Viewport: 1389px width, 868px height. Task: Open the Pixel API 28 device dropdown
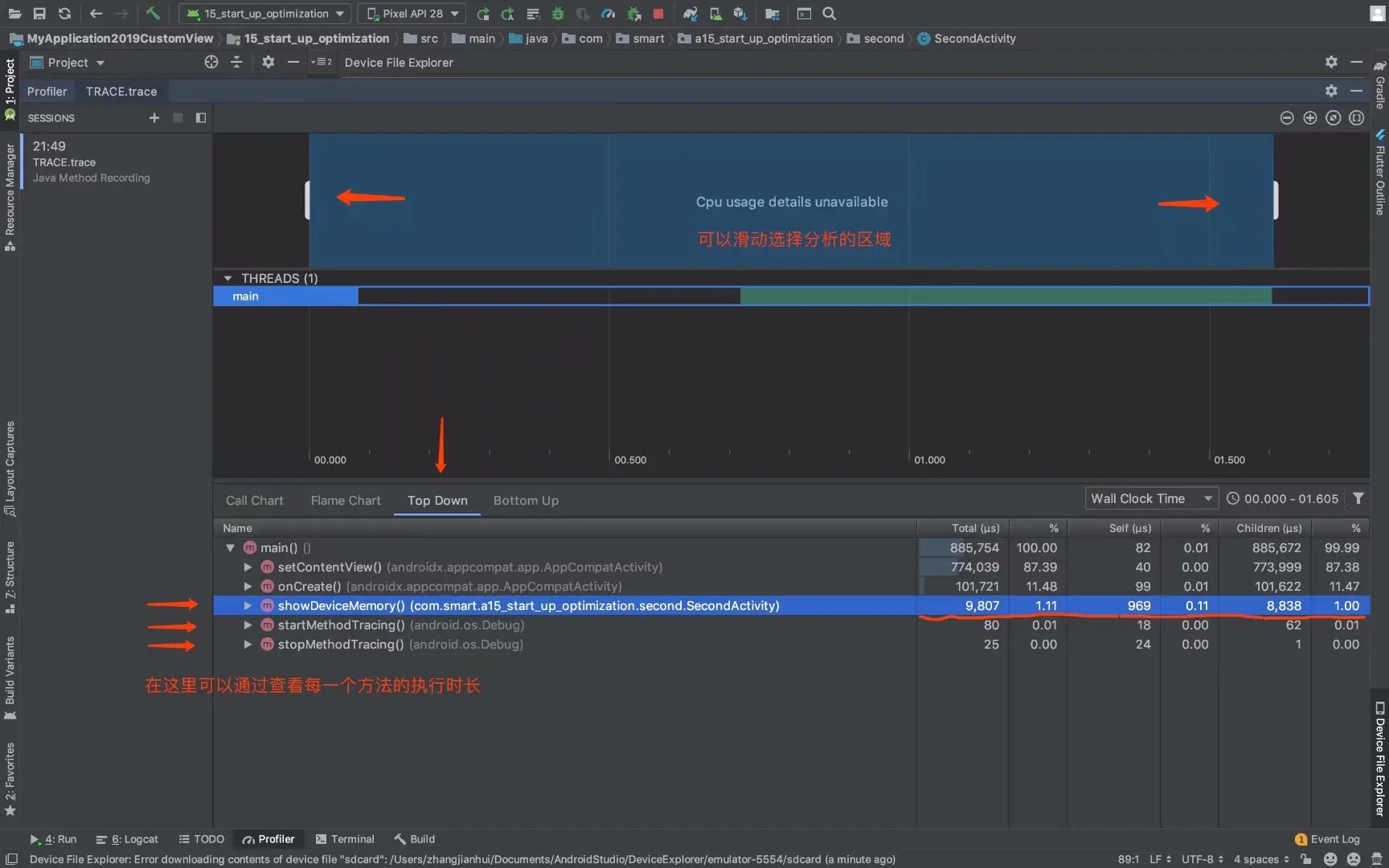click(x=412, y=14)
